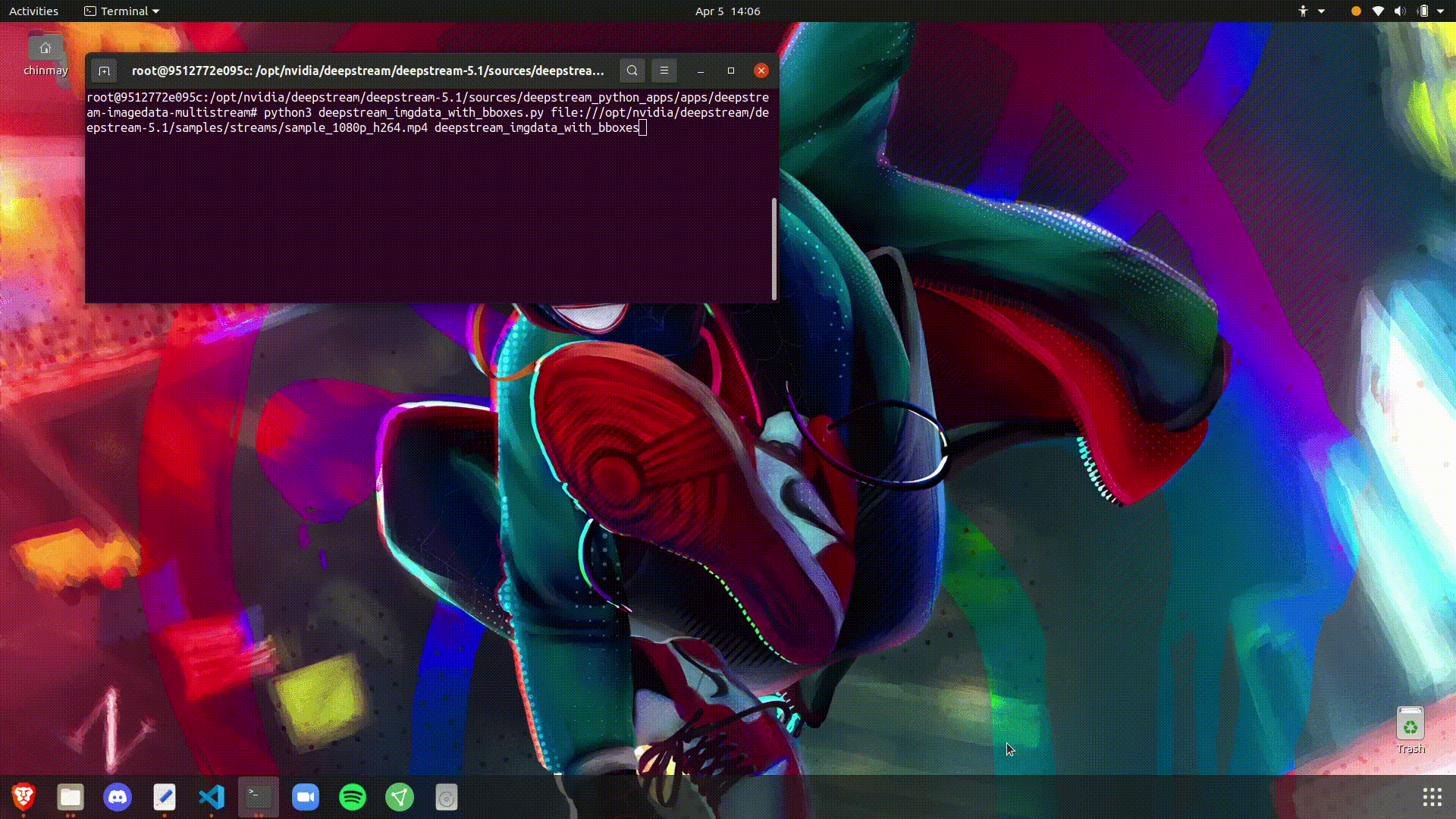Show all applications from the grid button
1456x819 pixels.
click(x=1431, y=796)
